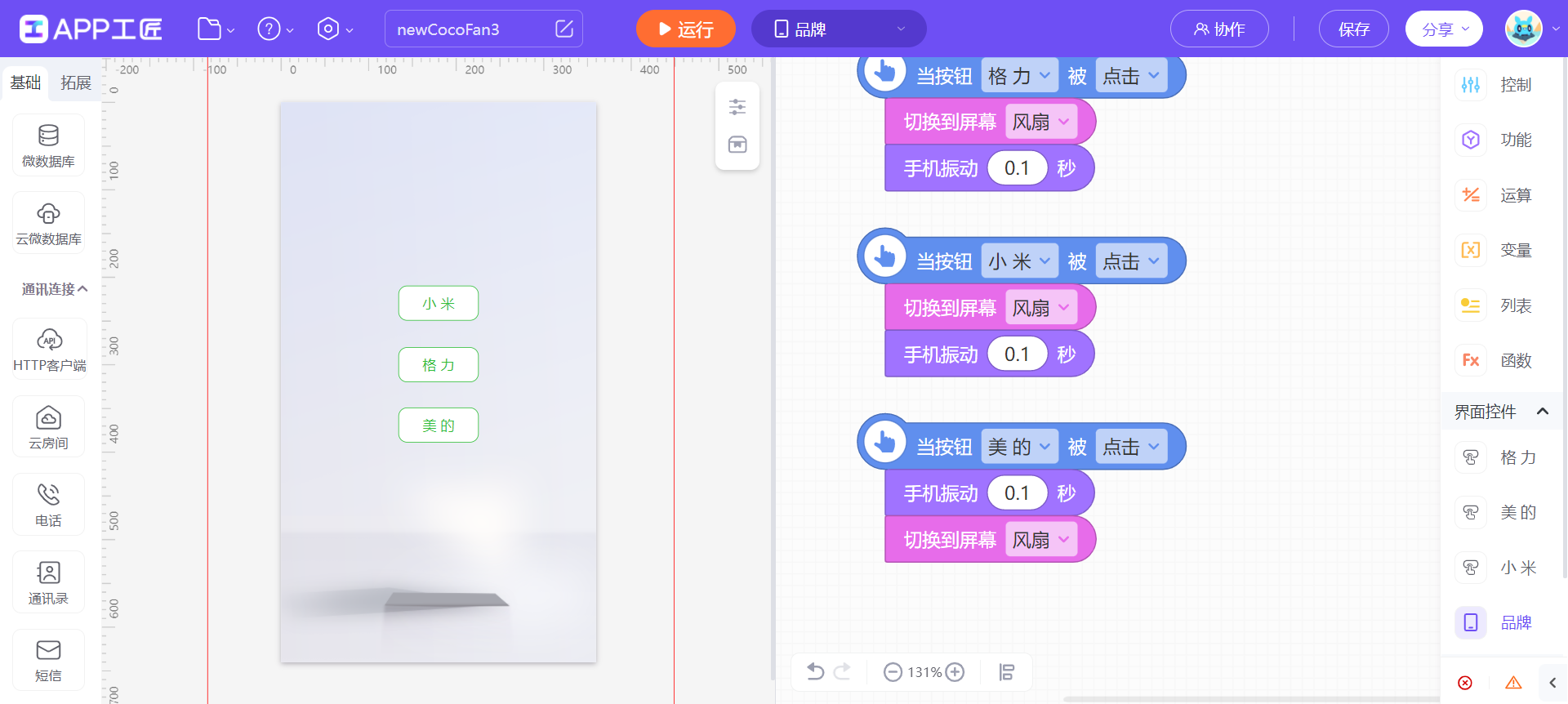Open 点击 event dropdown in 美的 block
Screen dimensions: 1568x704
click(1131, 447)
